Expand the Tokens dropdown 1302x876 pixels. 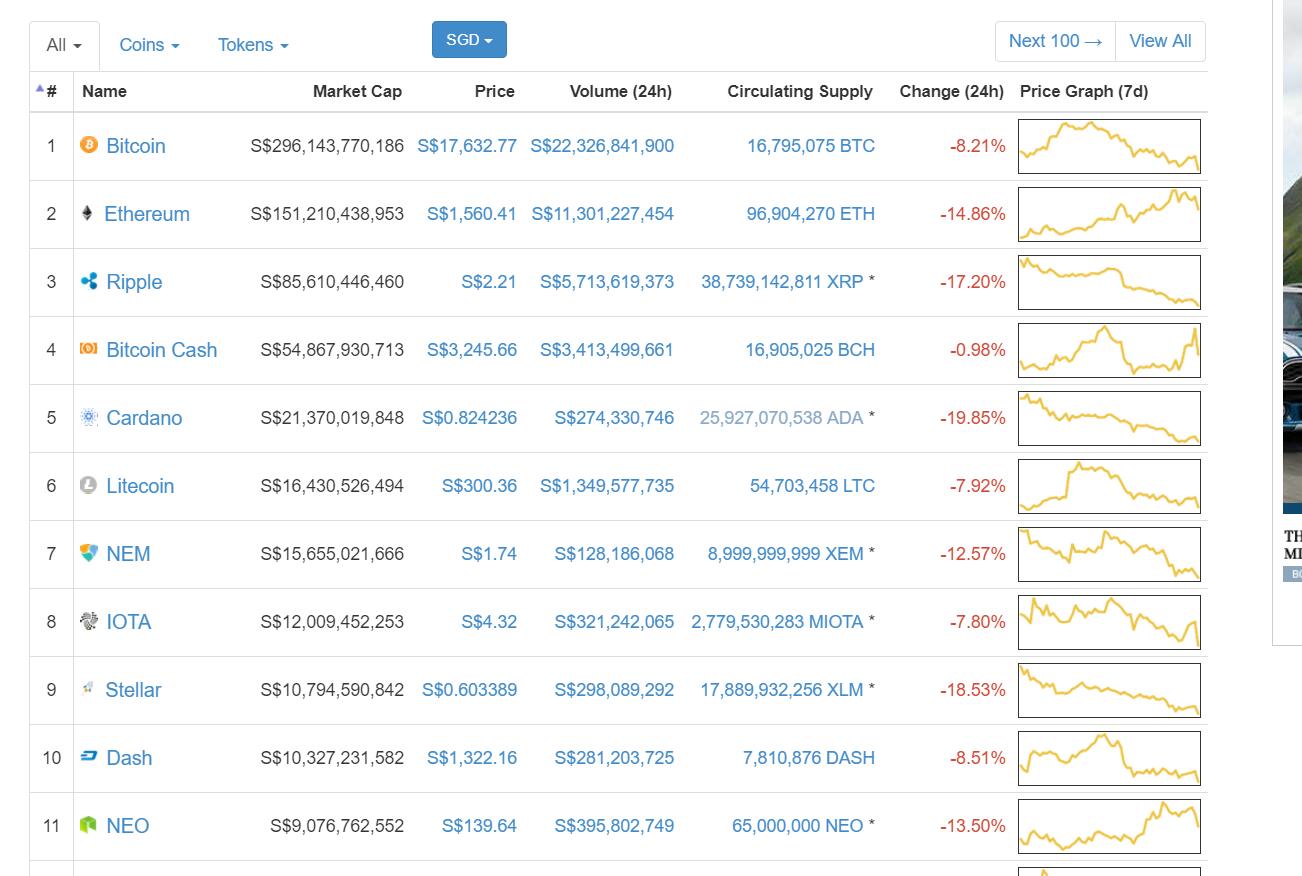253,45
